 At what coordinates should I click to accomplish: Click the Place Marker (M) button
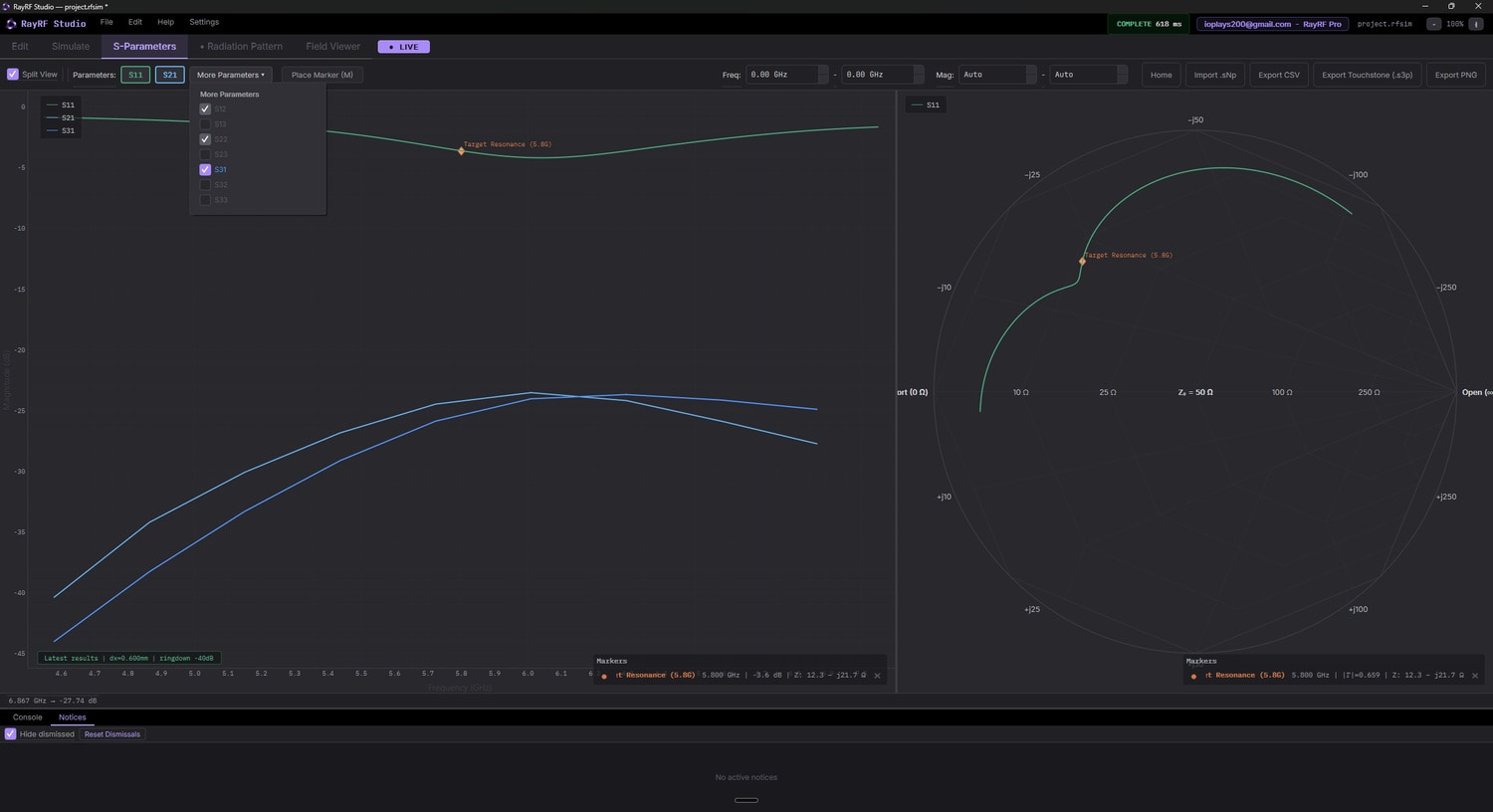click(322, 75)
